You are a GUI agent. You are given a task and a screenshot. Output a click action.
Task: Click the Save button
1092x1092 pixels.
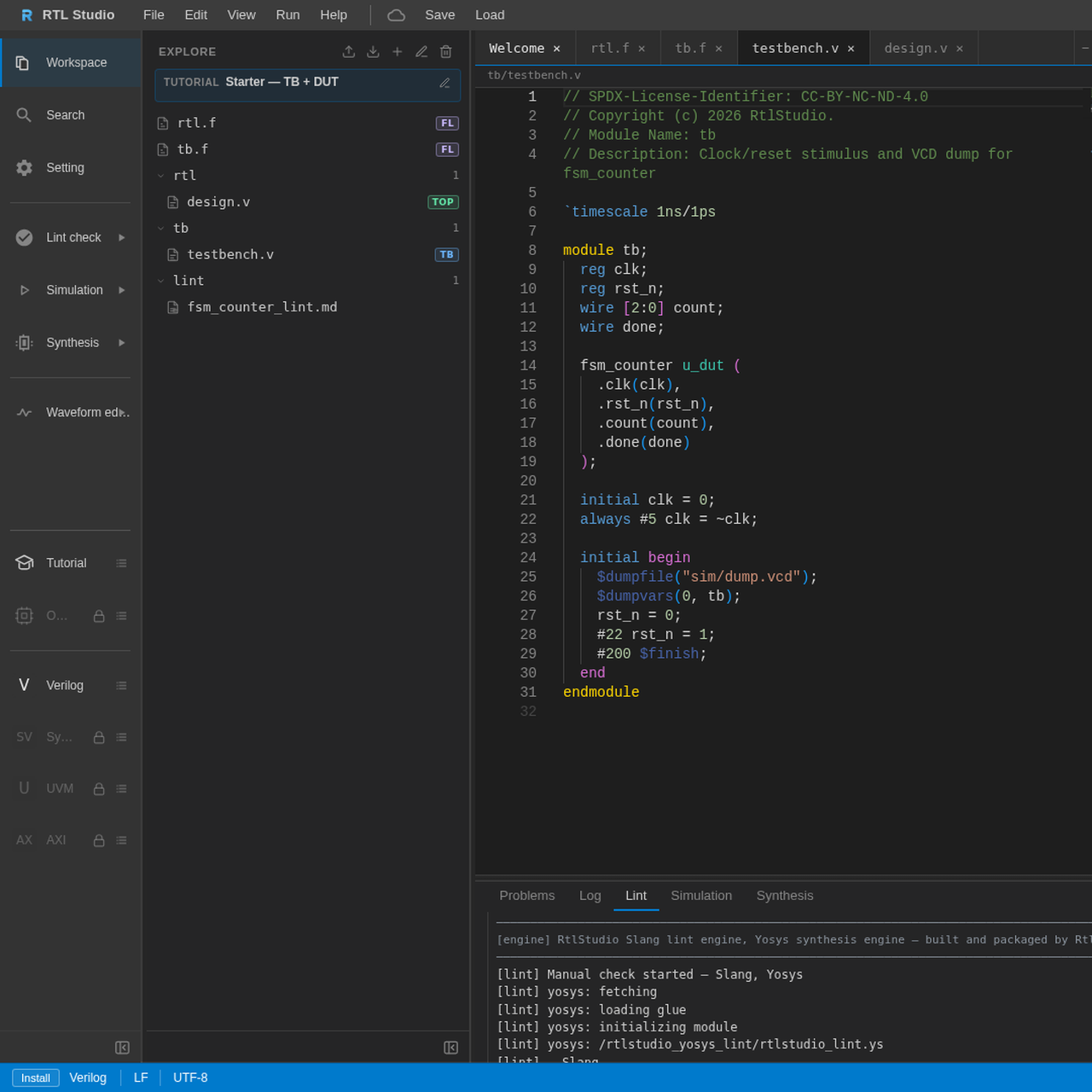tap(440, 15)
